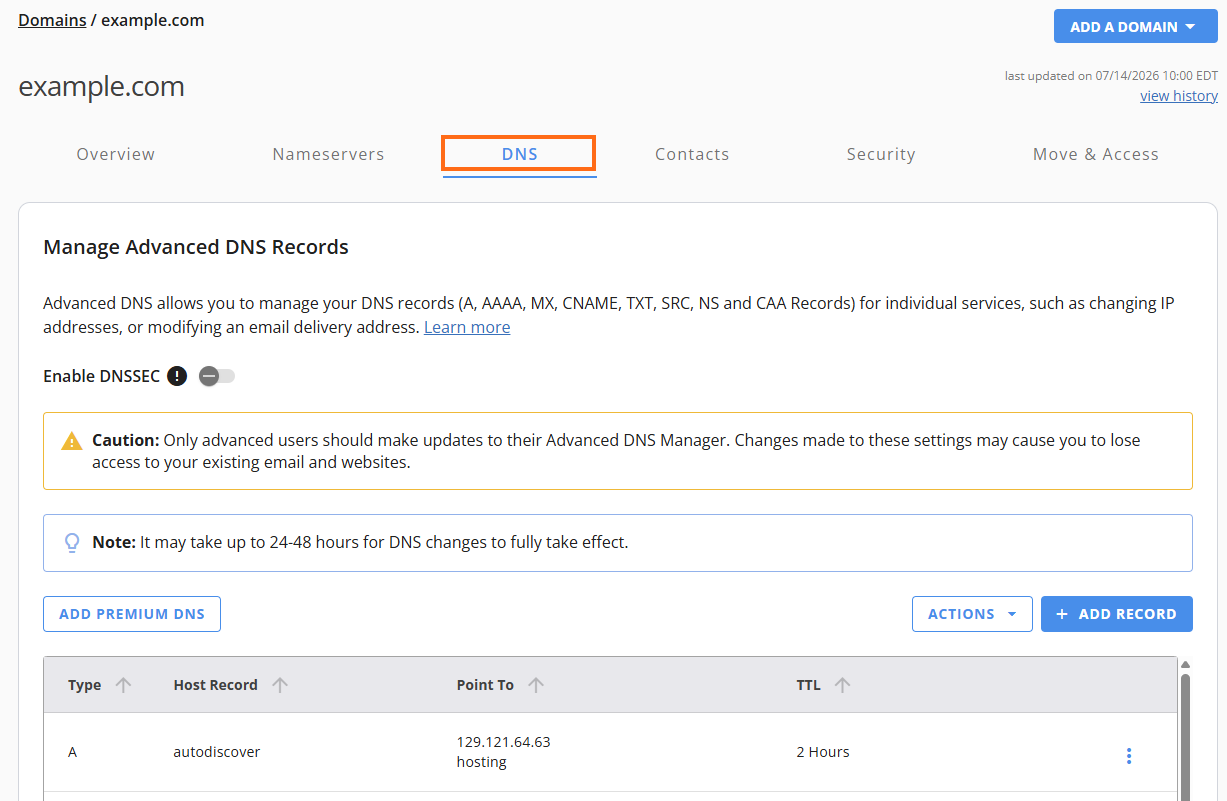1227x801 pixels.
Task: Follow the Learn more link
Action: pyautogui.click(x=467, y=327)
